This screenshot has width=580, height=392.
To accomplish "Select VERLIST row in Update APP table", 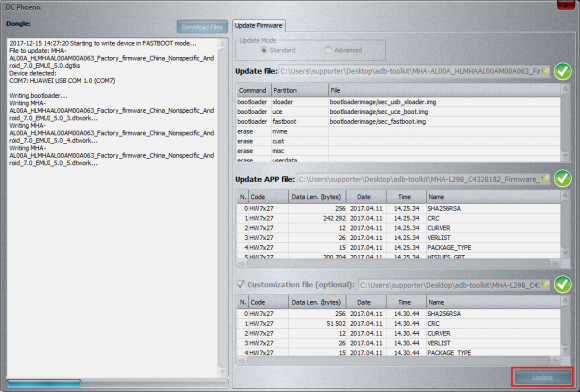I will pyautogui.click(x=398, y=237).
